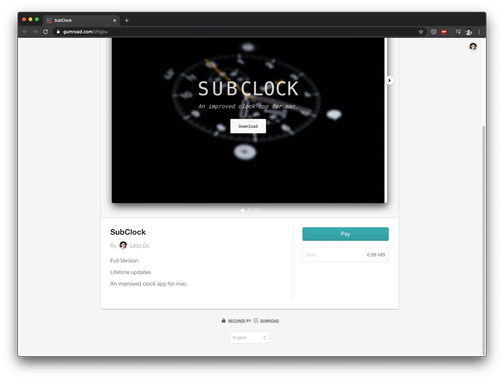Open the Chrome three-dot menu
504x380 pixels.
click(479, 32)
